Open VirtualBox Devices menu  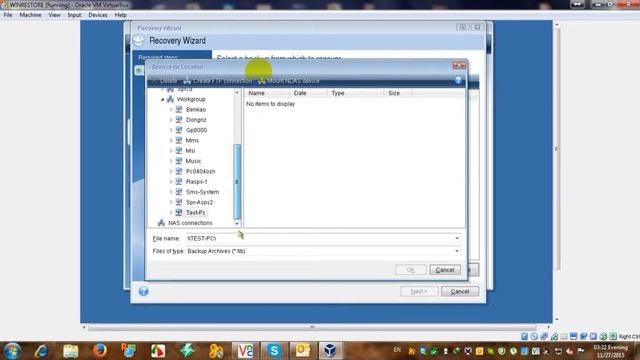click(x=98, y=15)
